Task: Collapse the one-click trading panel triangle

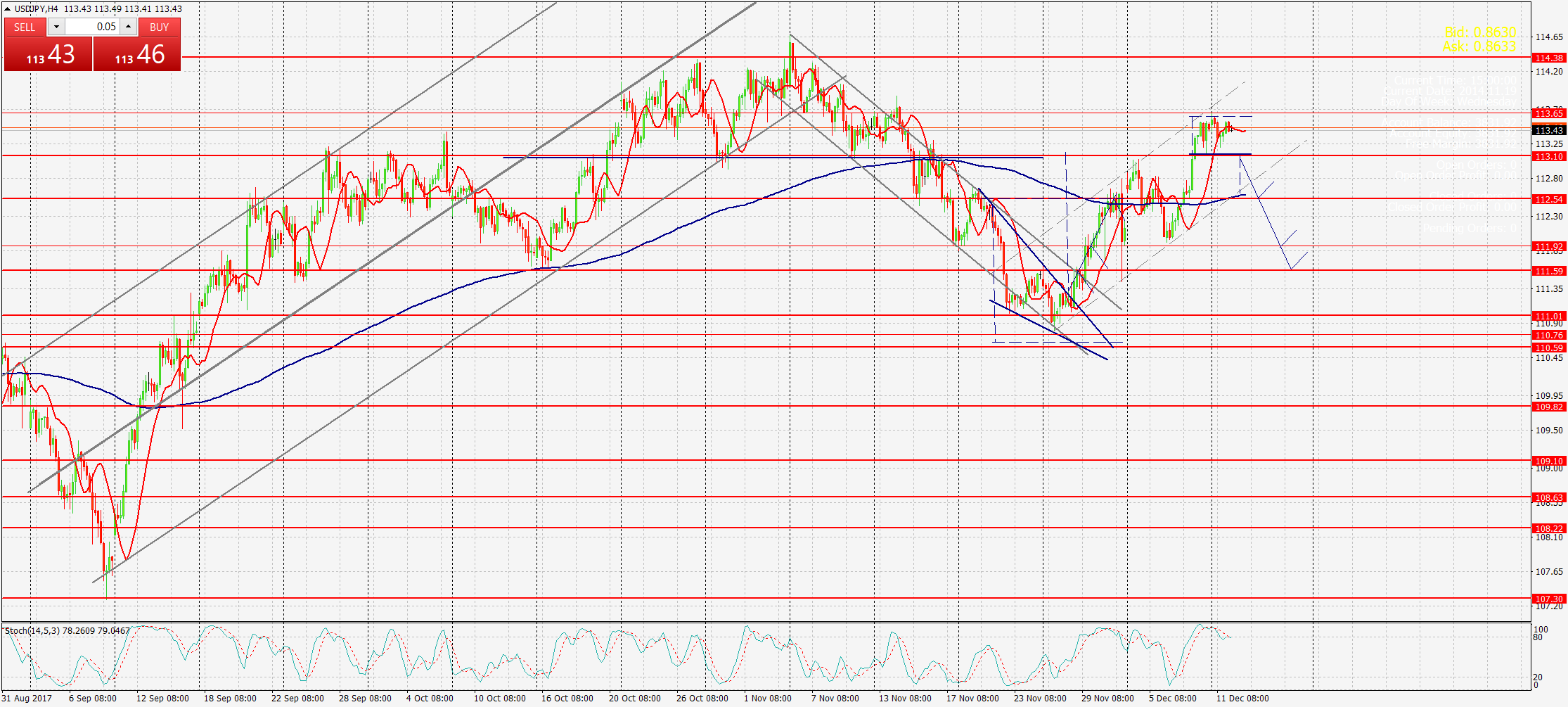Action: (x=7, y=9)
